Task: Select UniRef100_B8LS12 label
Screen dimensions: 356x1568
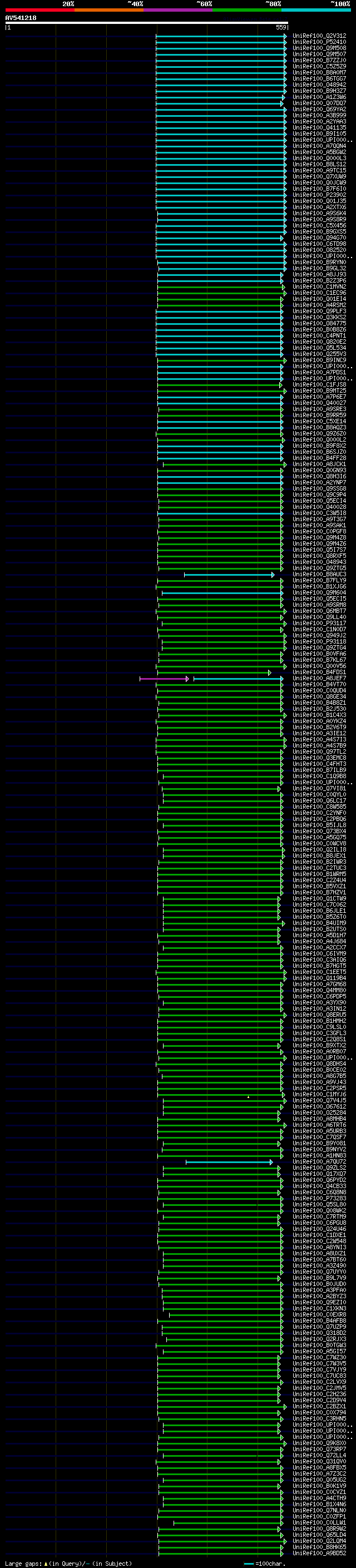Action: tap(319, 164)
